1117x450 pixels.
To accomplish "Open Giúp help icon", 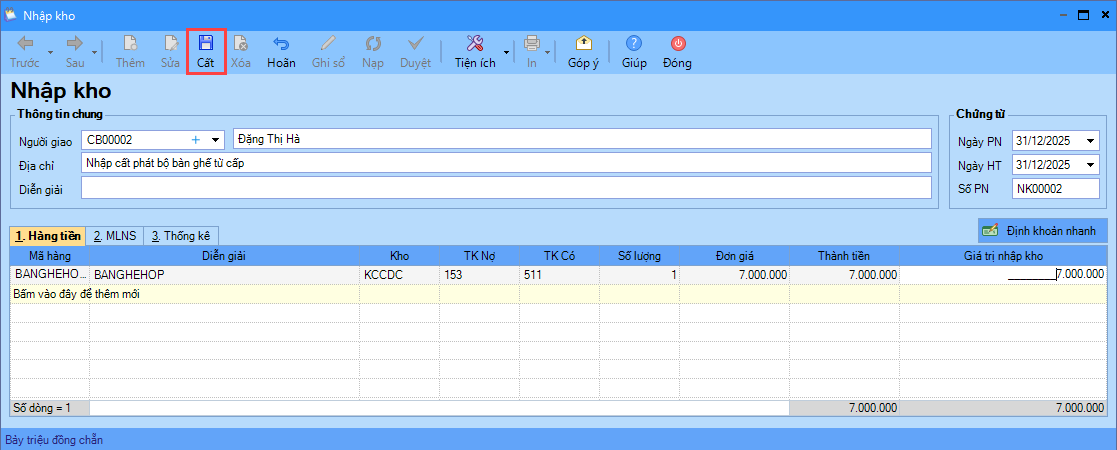I will pyautogui.click(x=634, y=44).
